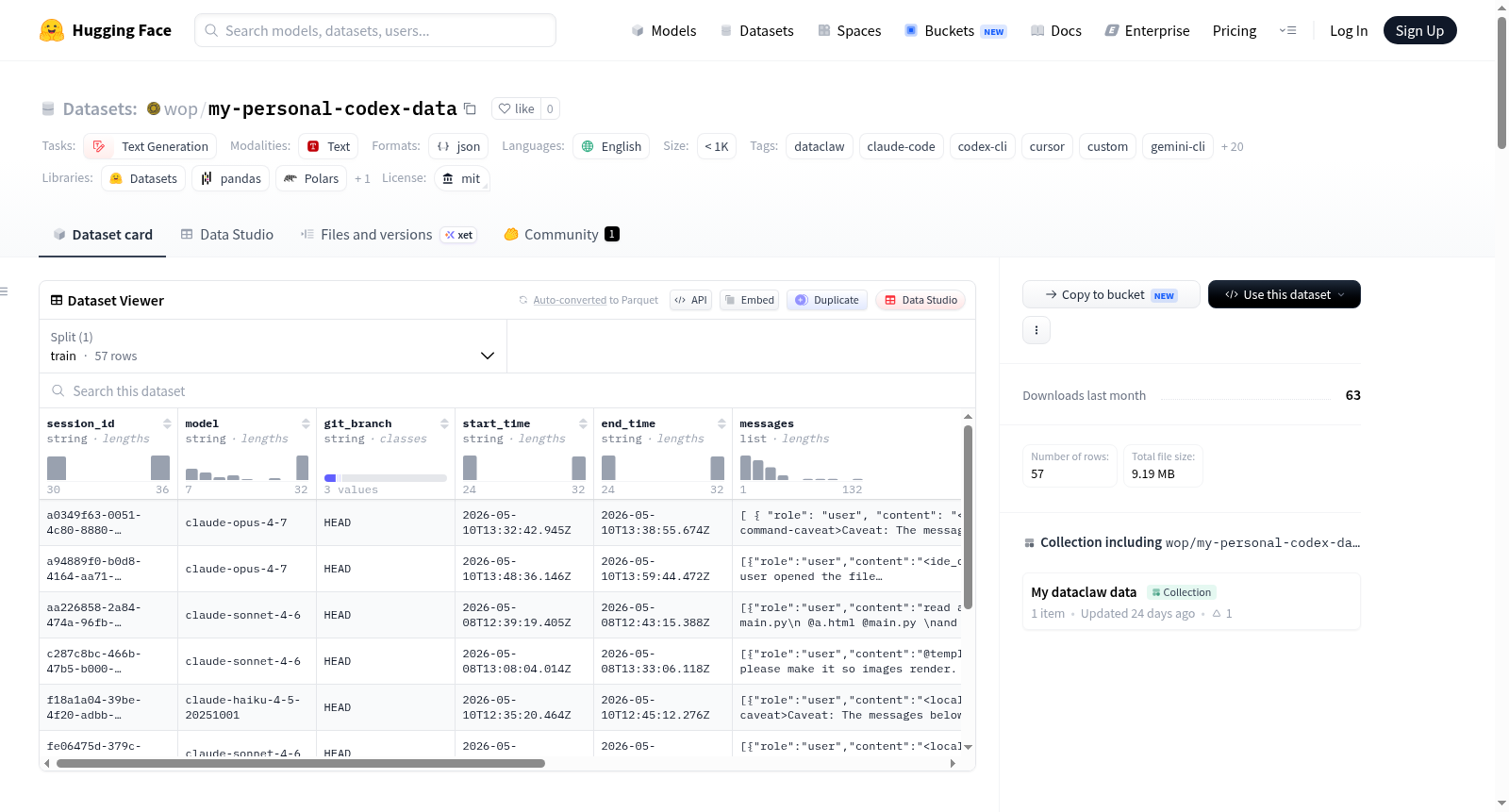1509x812 pixels.
Task: Go to Spaces in top navigation
Action: 850,30
